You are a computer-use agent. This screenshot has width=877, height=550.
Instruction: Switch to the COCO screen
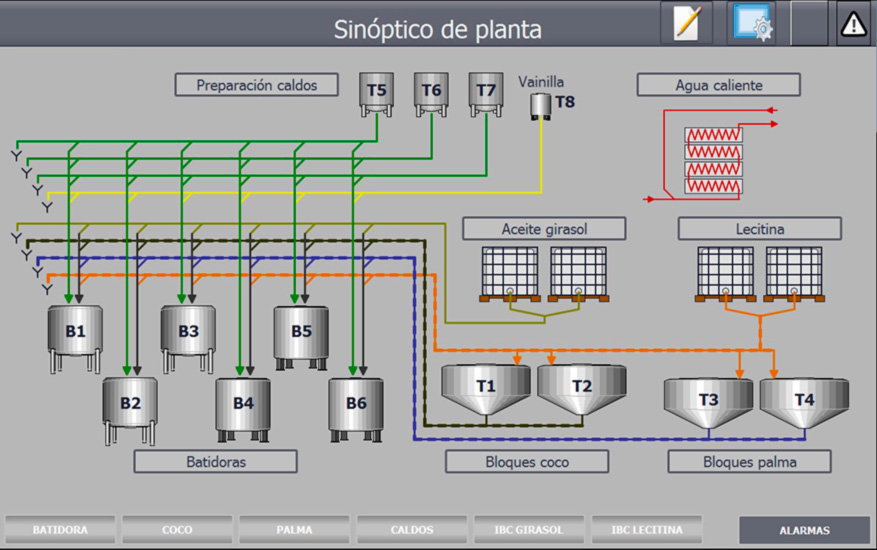(177, 529)
